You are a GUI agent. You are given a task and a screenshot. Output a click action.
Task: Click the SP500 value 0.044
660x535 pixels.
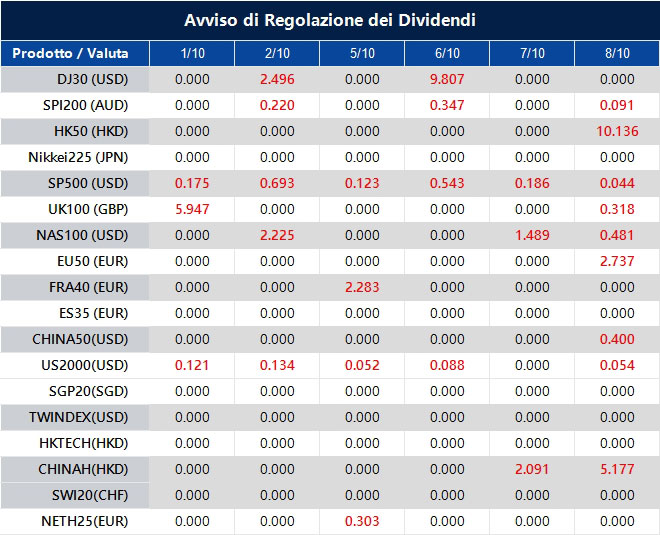[x=617, y=184]
